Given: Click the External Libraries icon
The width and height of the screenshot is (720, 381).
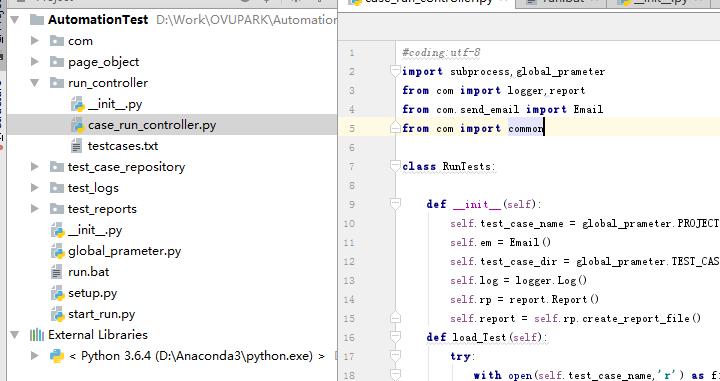Looking at the screenshot, I should (37, 335).
